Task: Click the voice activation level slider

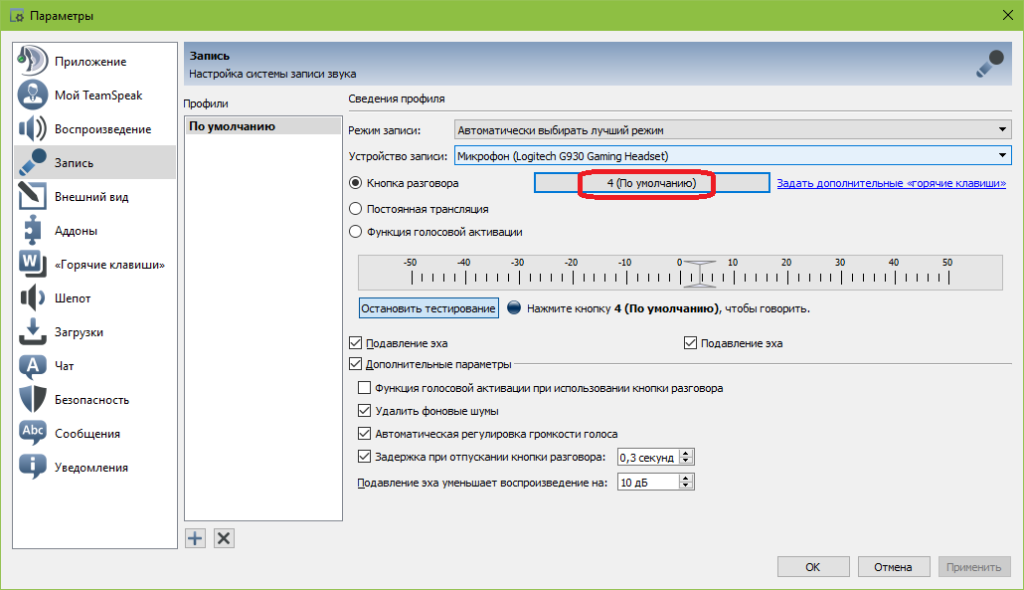Action: click(x=680, y=271)
